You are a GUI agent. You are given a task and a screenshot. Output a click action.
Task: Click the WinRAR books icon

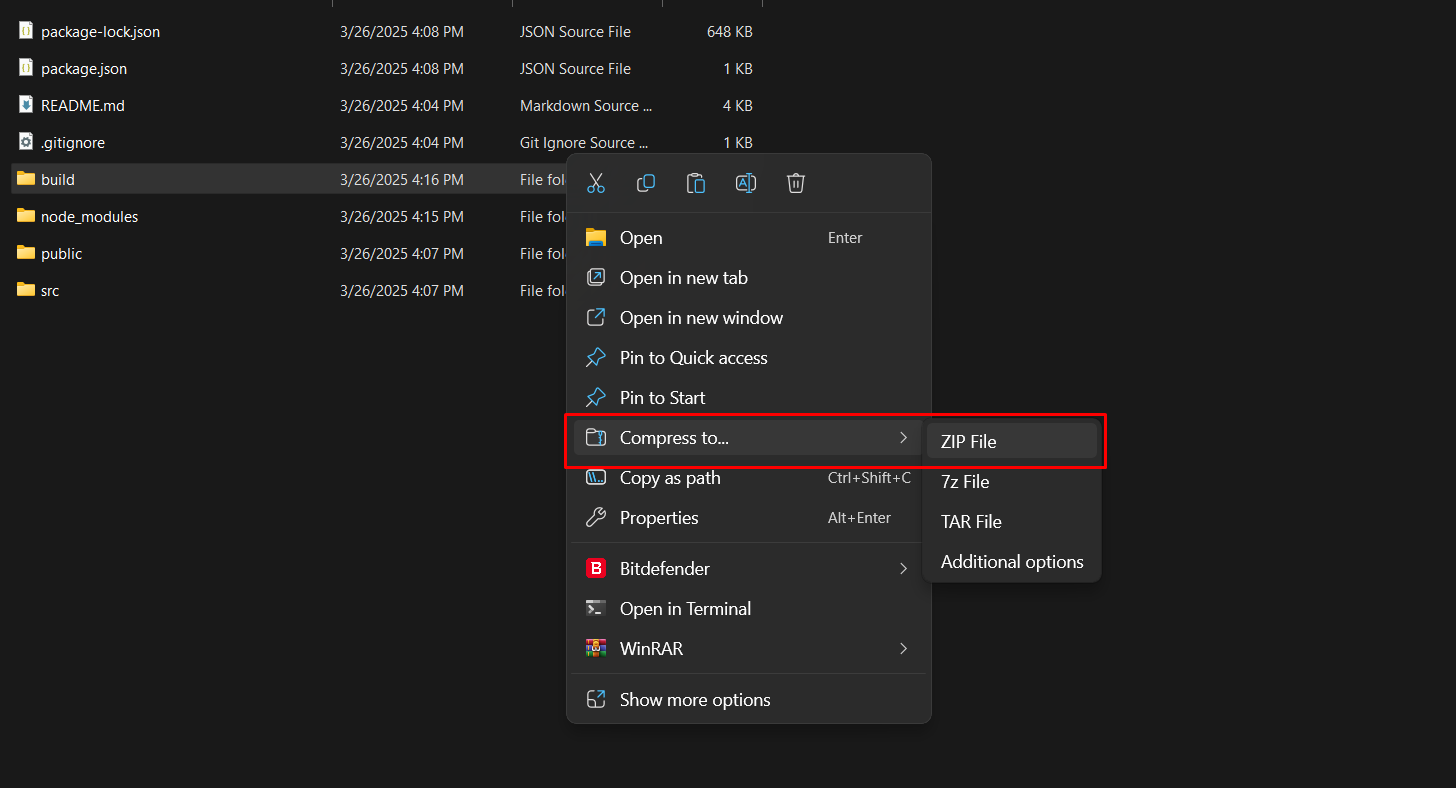click(596, 648)
